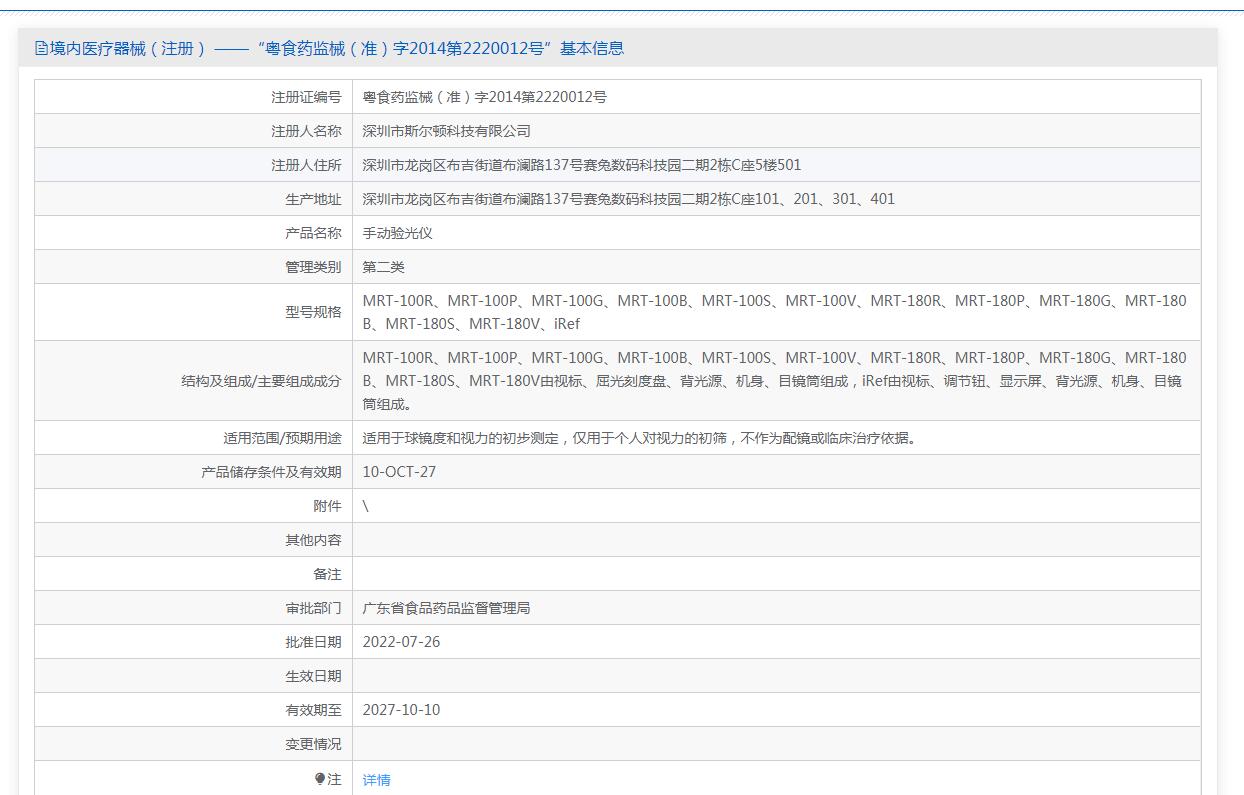This screenshot has height=795, width=1244.
Task: Click the 变更情况 label
Action: 313,744
